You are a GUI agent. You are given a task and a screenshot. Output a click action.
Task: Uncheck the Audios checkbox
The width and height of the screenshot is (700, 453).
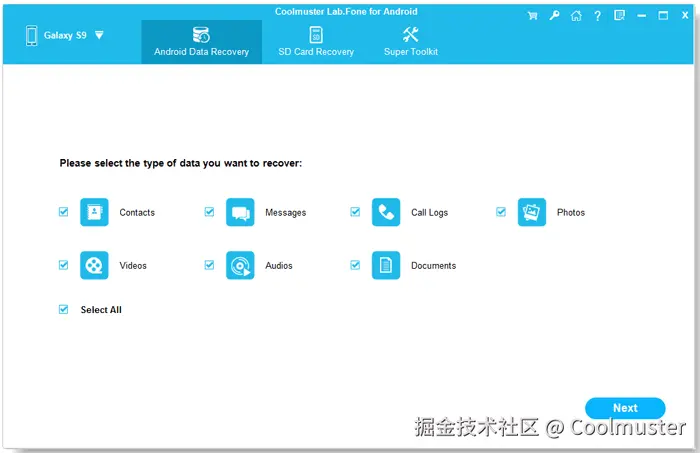(209, 265)
